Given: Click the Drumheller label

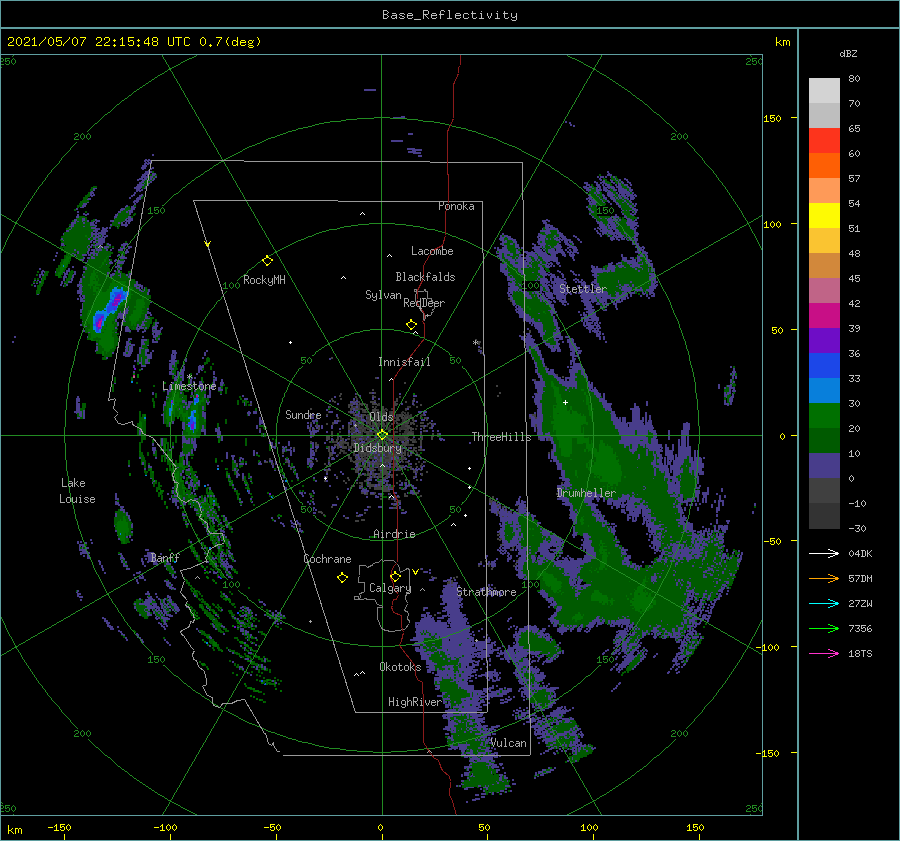Looking at the screenshot, I should (x=586, y=493).
